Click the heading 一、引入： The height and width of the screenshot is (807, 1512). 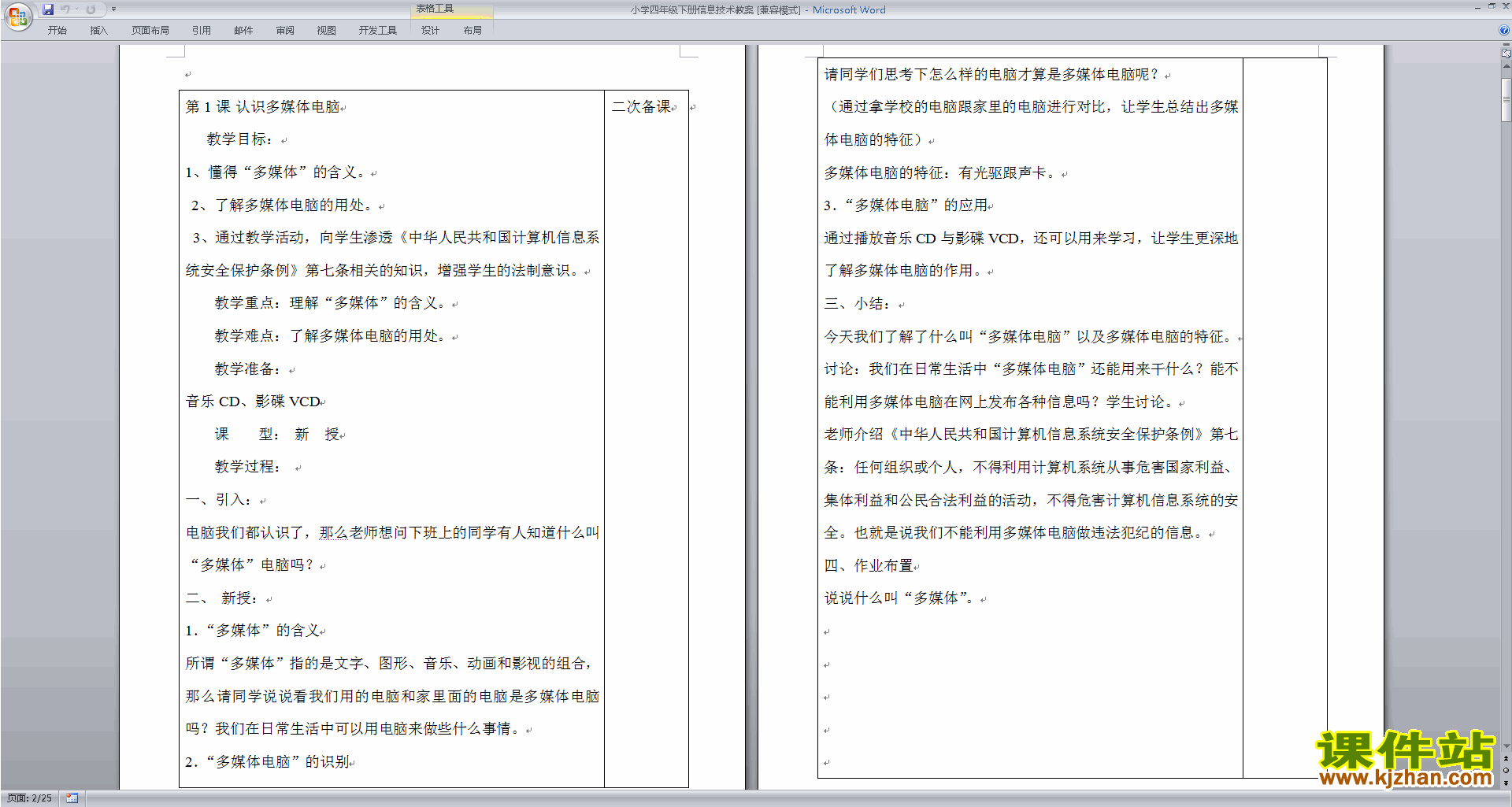click(219, 500)
